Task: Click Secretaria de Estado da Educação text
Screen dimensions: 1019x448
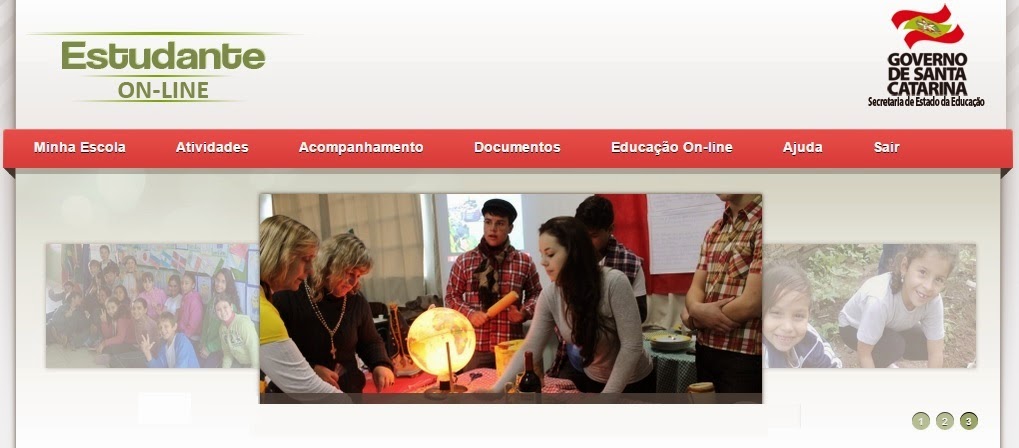Action: coord(926,102)
